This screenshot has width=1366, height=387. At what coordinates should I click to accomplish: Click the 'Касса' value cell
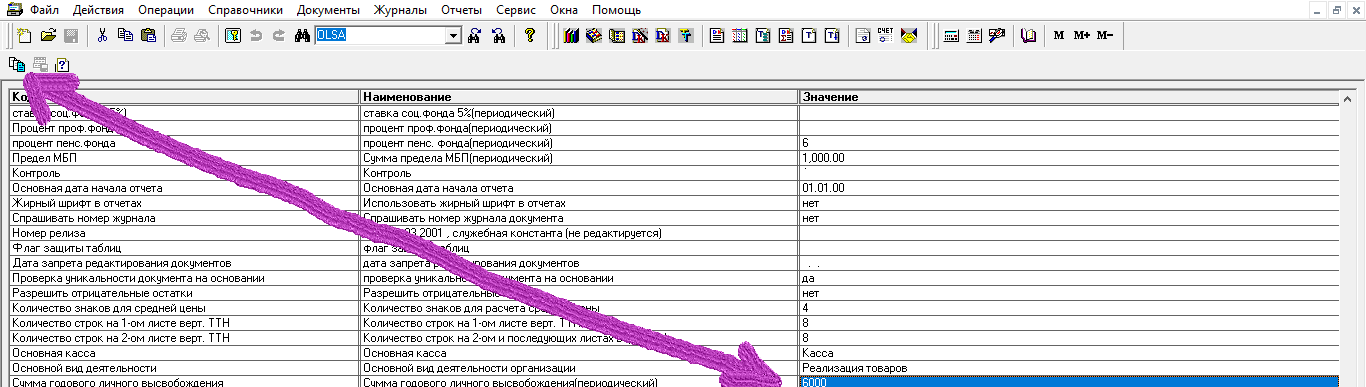[1068, 353]
